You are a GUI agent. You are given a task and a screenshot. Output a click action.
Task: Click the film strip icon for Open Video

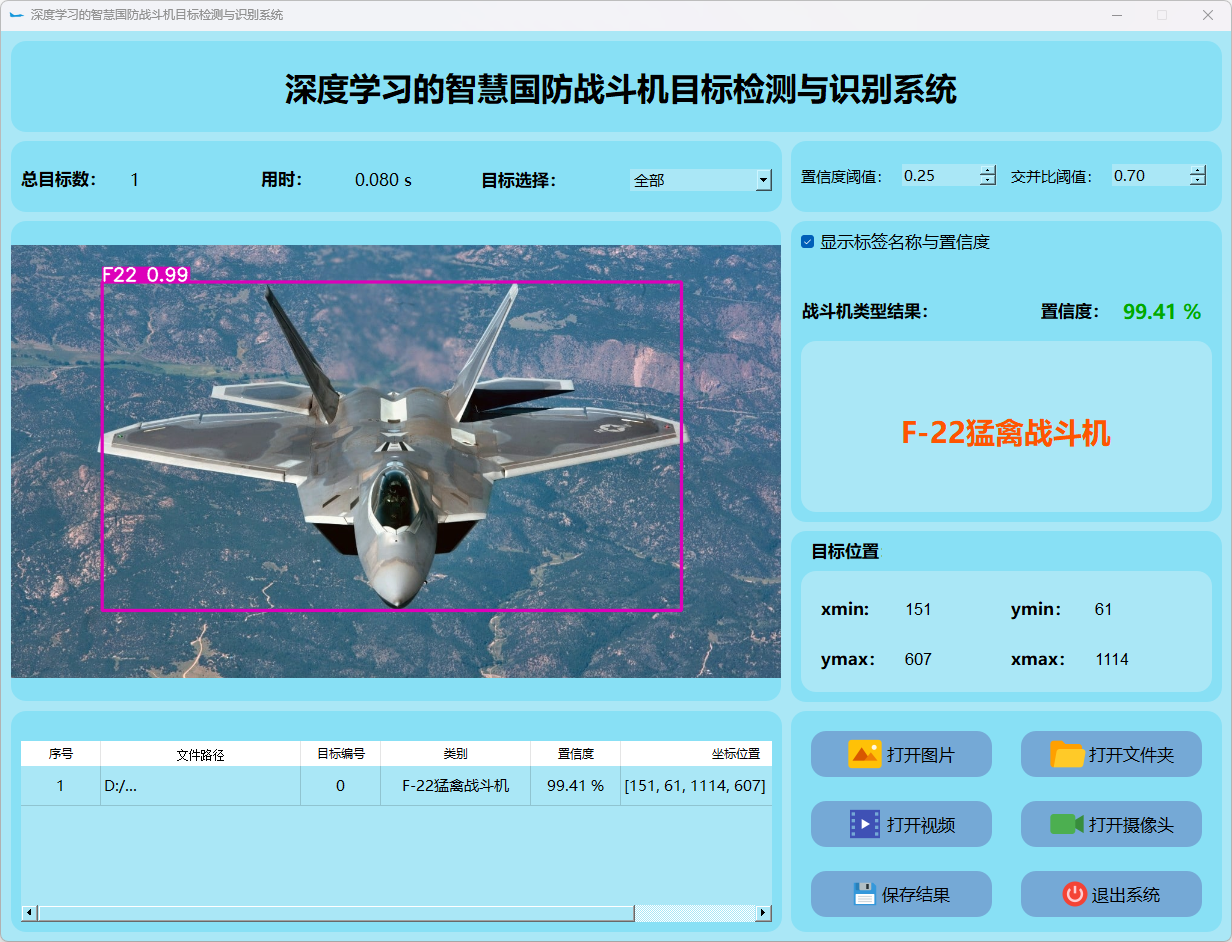tap(864, 824)
